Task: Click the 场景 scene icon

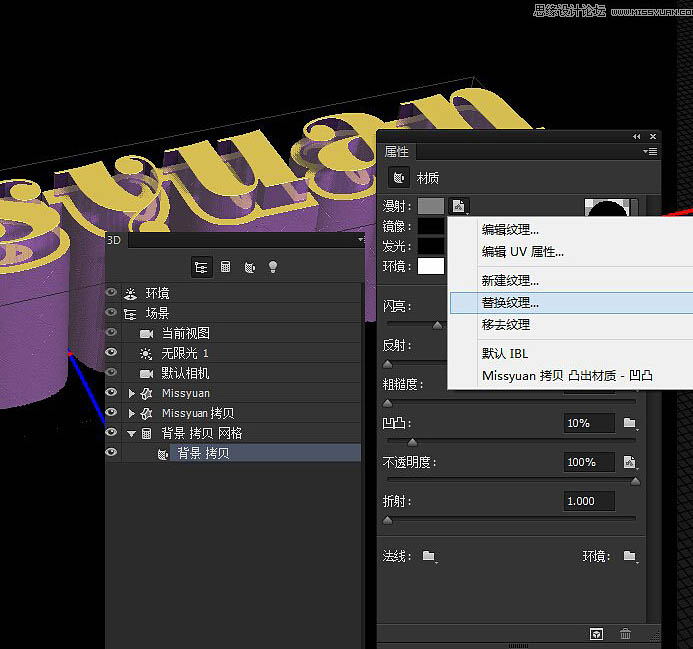Action: click(x=130, y=314)
